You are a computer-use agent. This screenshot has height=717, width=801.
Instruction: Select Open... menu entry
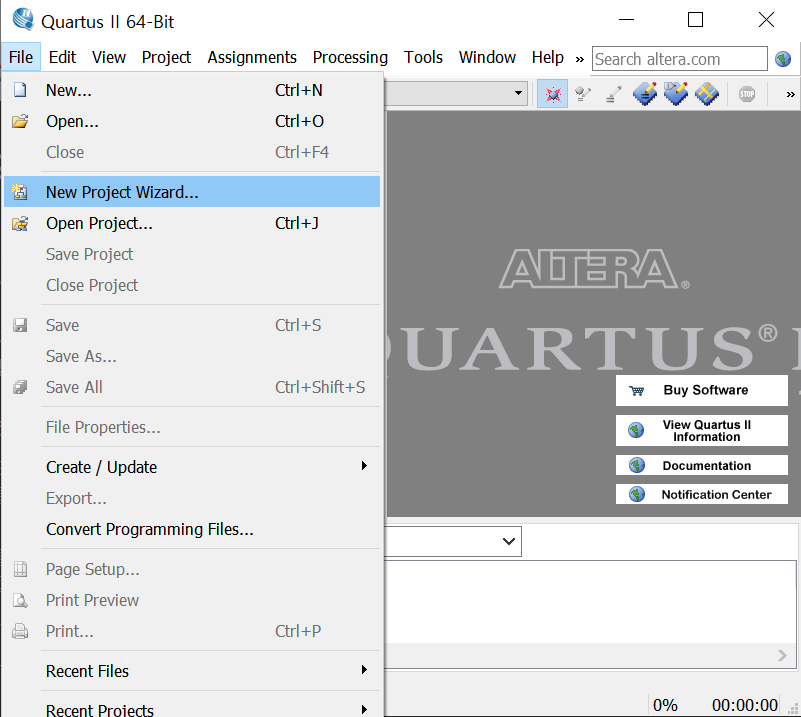tap(192, 121)
